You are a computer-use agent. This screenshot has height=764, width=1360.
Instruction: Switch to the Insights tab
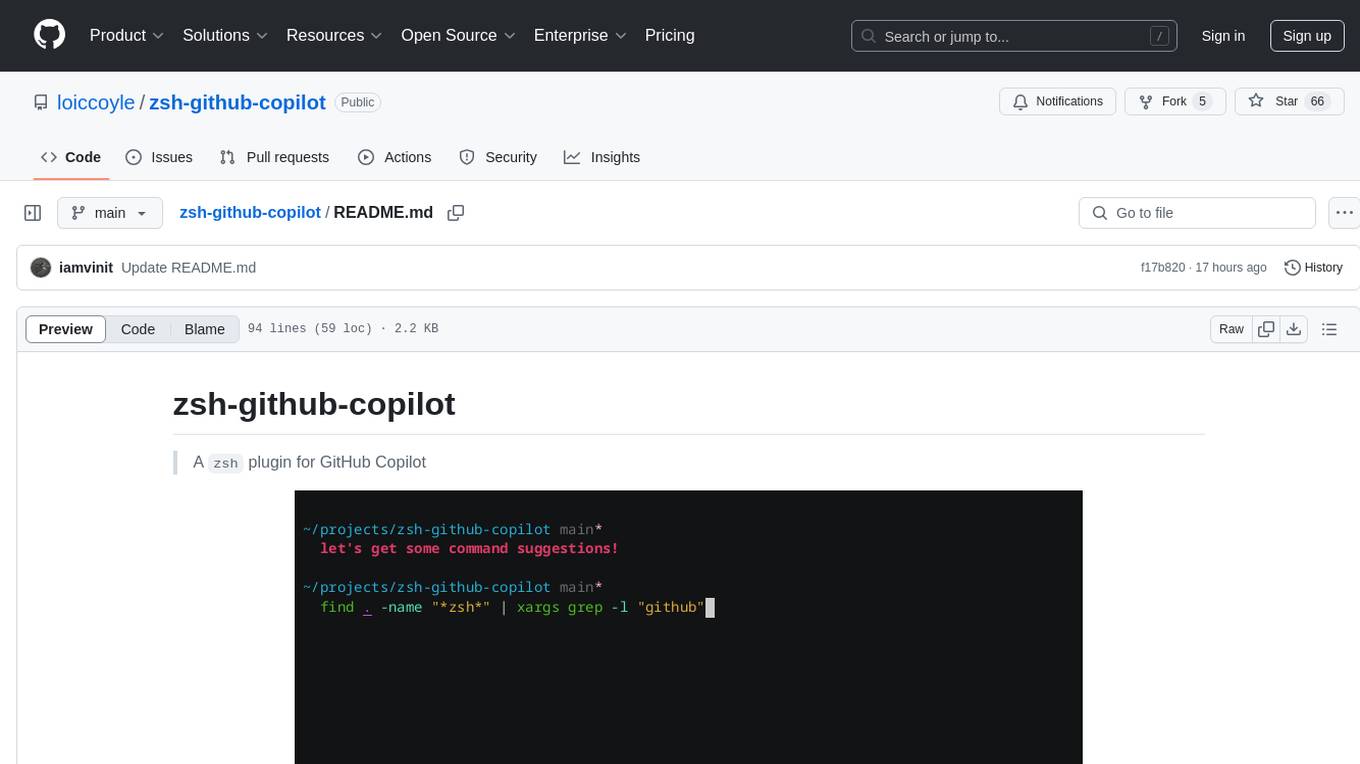coord(602,157)
